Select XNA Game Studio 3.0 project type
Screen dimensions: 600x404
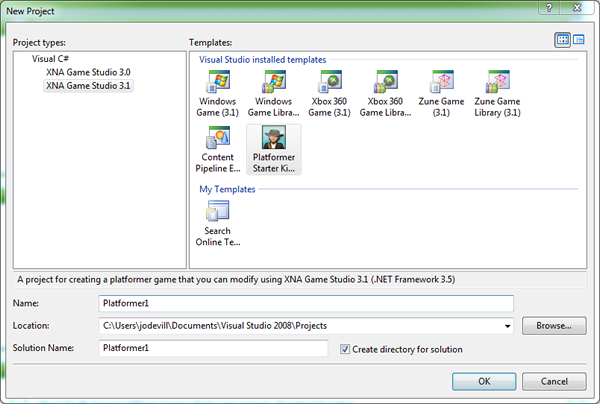pos(88,72)
